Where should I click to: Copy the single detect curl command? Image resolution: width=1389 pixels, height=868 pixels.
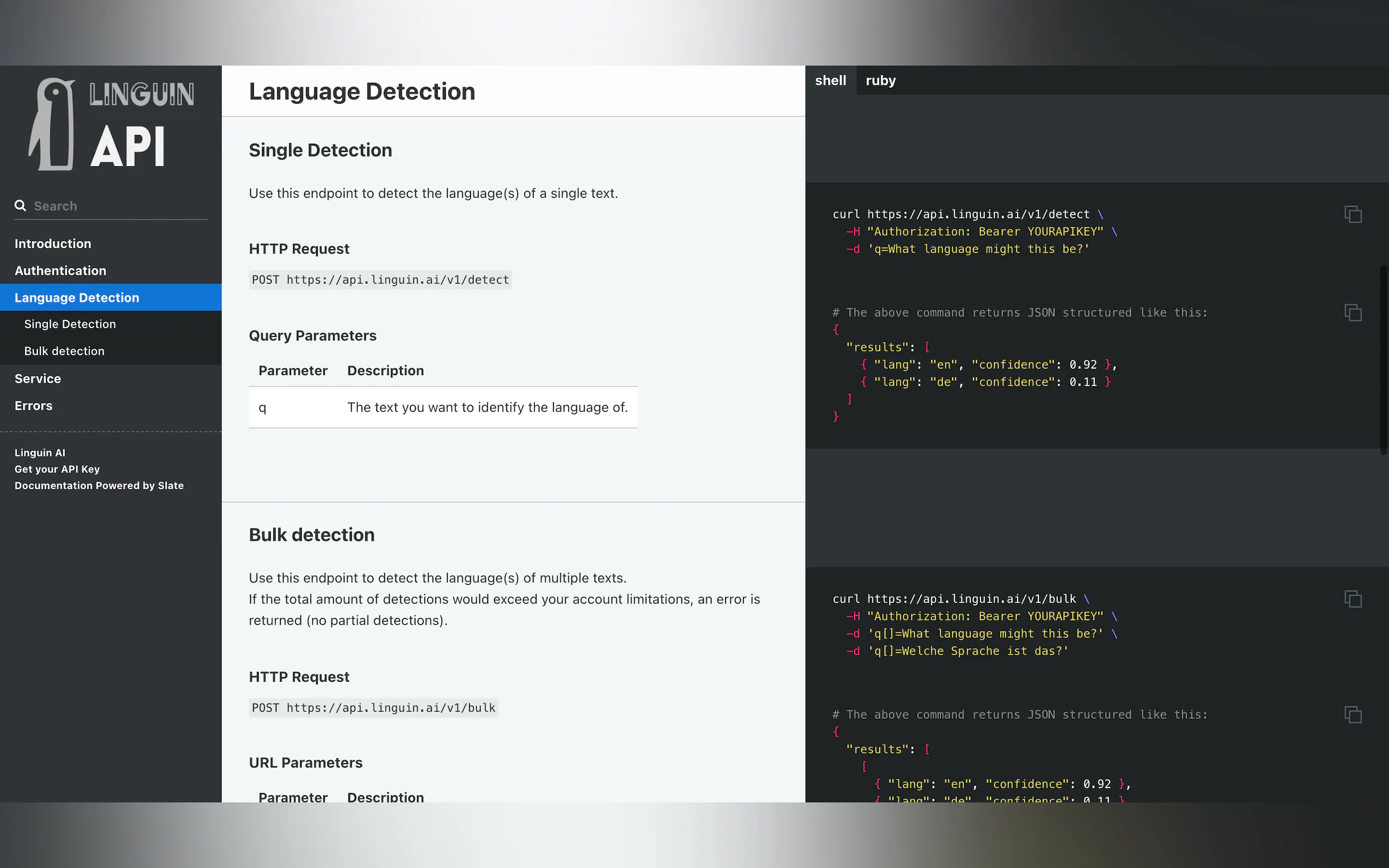tap(1352, 214)
